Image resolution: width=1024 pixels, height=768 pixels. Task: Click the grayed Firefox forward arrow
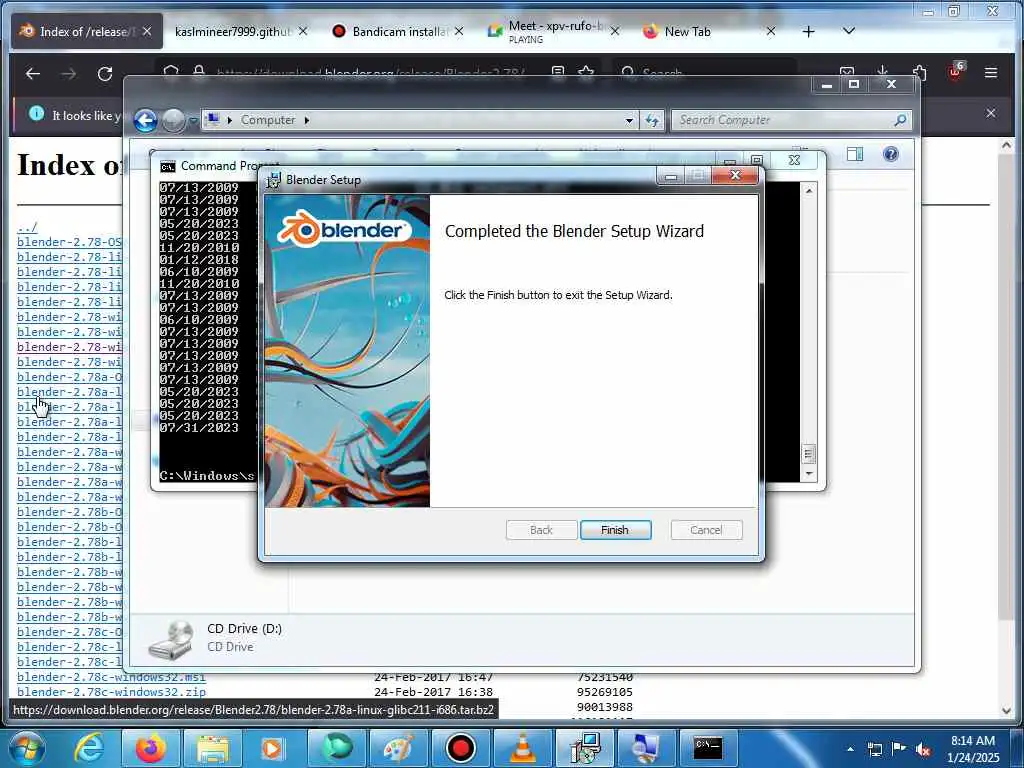[69, 74]
